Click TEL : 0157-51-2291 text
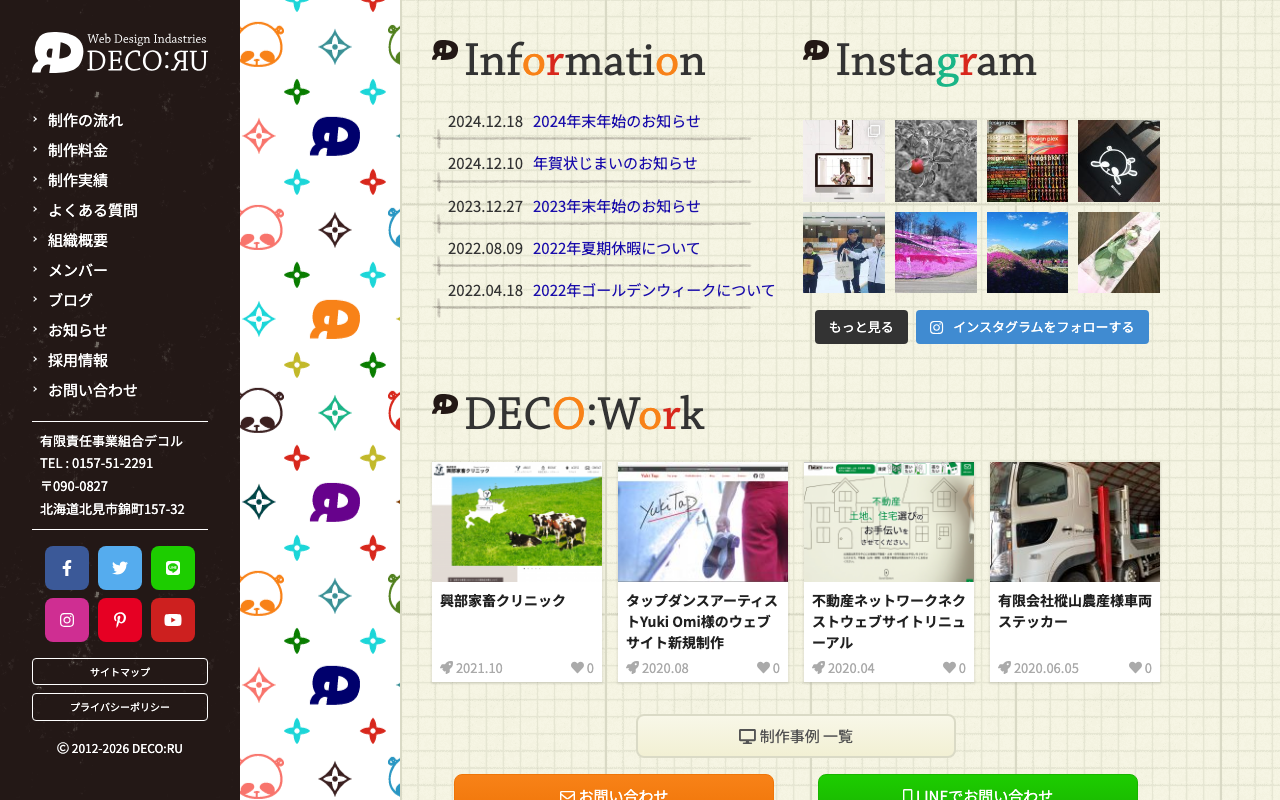The width and height of the screenshot is (1280, 800). [96, 463]
